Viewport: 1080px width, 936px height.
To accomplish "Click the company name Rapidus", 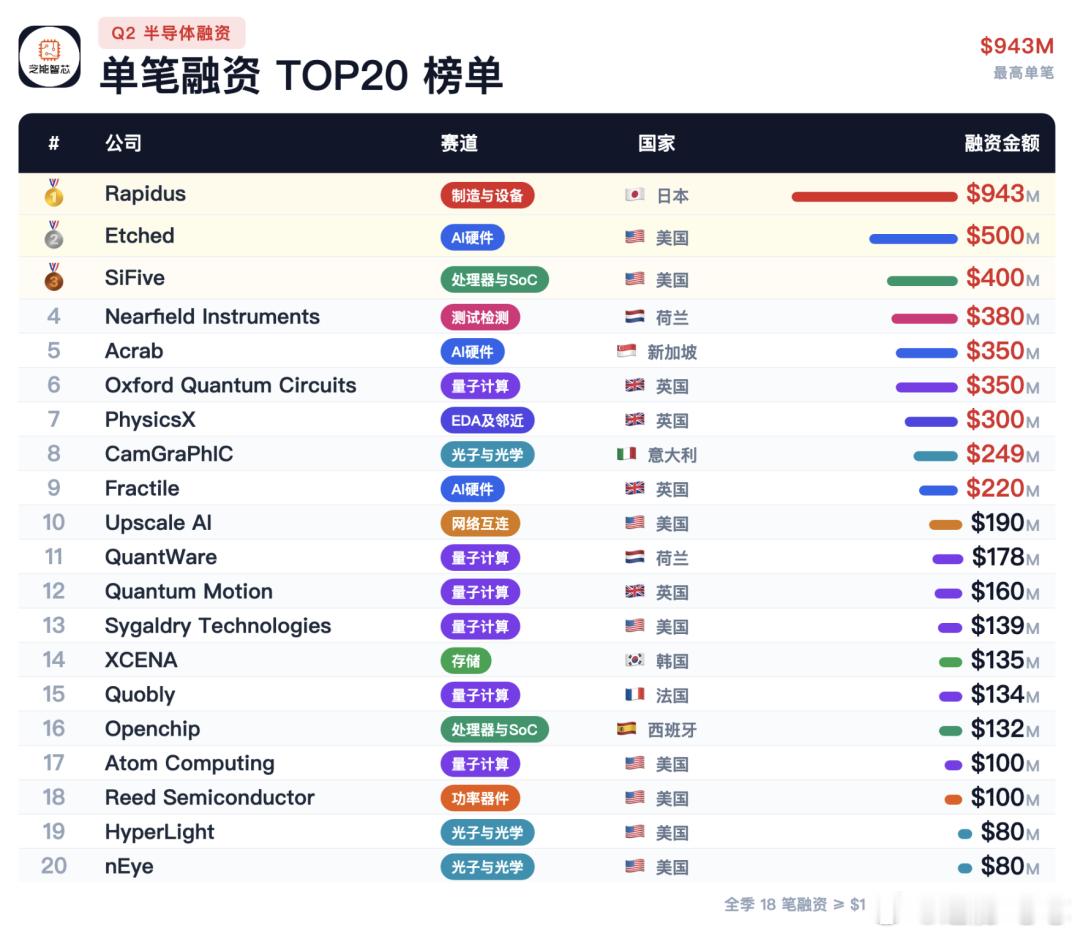I will point(145,194).
